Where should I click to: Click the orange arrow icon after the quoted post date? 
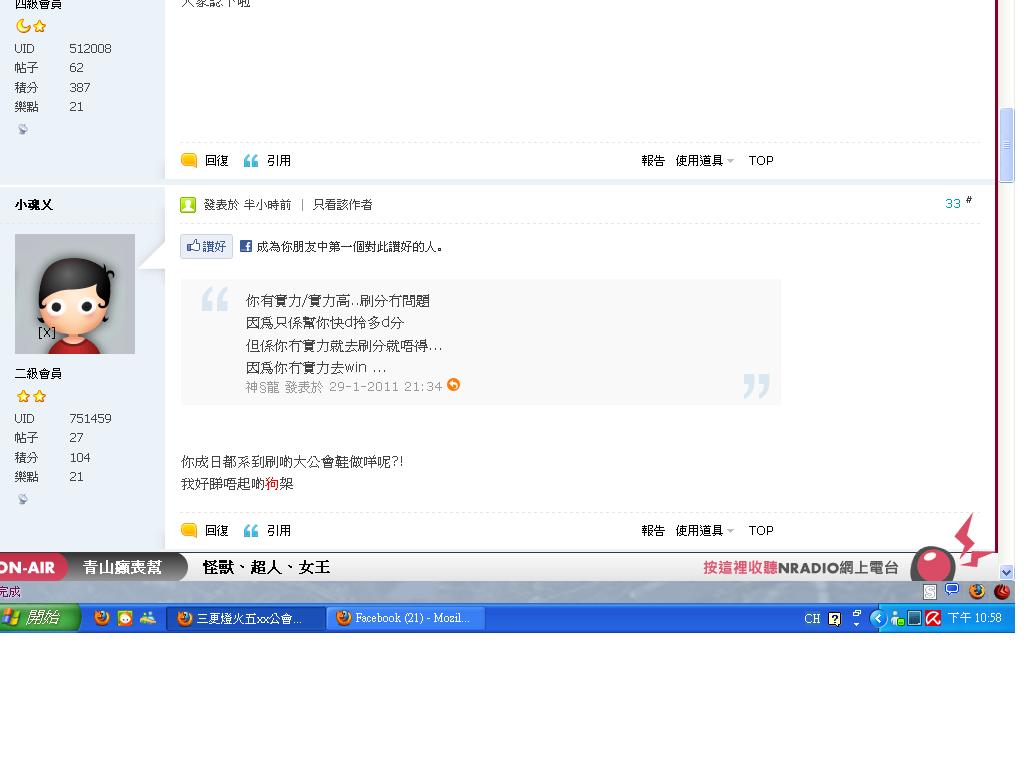click(x=453, y=385)
